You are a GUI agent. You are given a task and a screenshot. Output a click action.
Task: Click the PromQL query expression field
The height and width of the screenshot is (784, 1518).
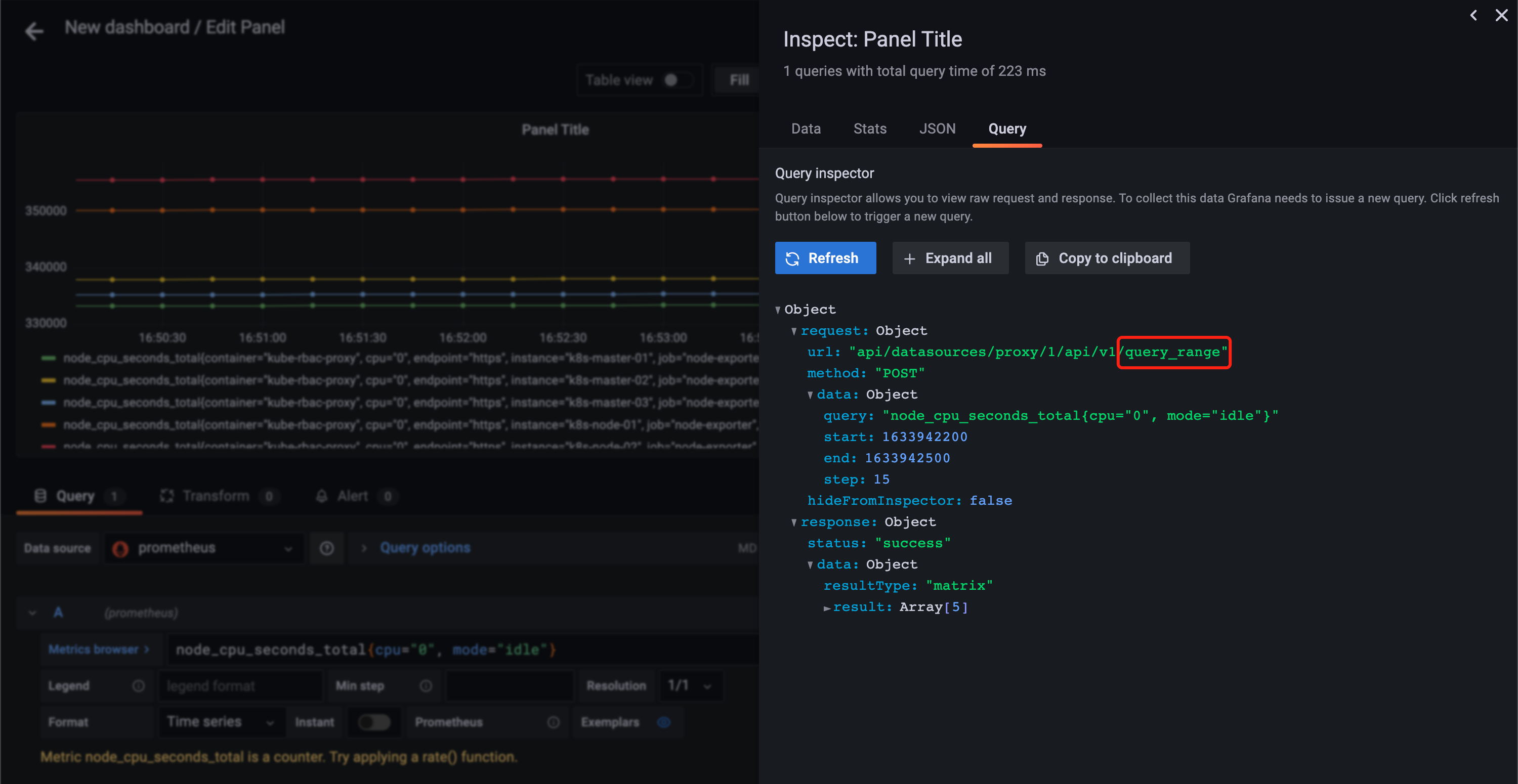462,649
